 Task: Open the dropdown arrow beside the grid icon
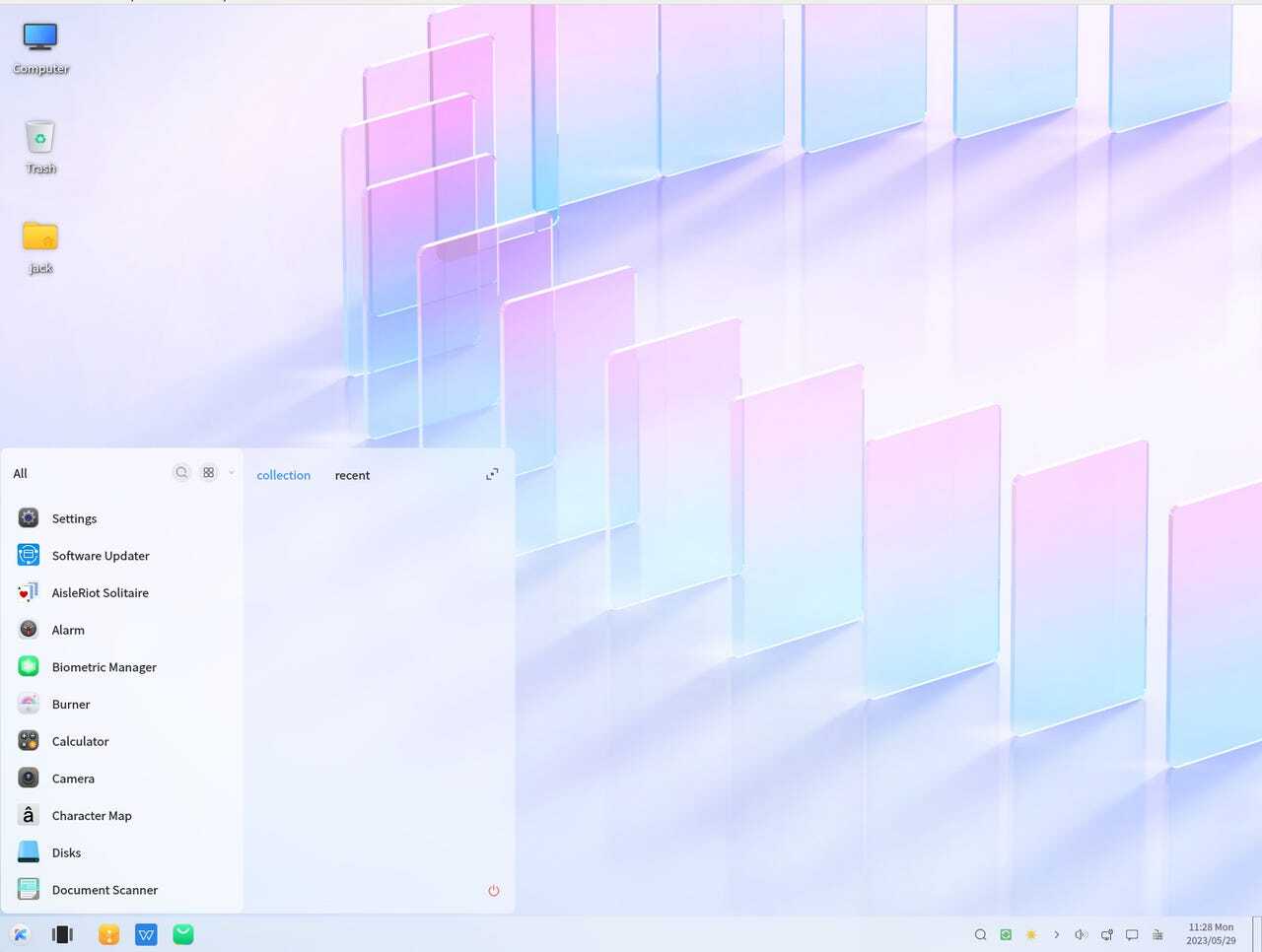[x=232, y=473]
